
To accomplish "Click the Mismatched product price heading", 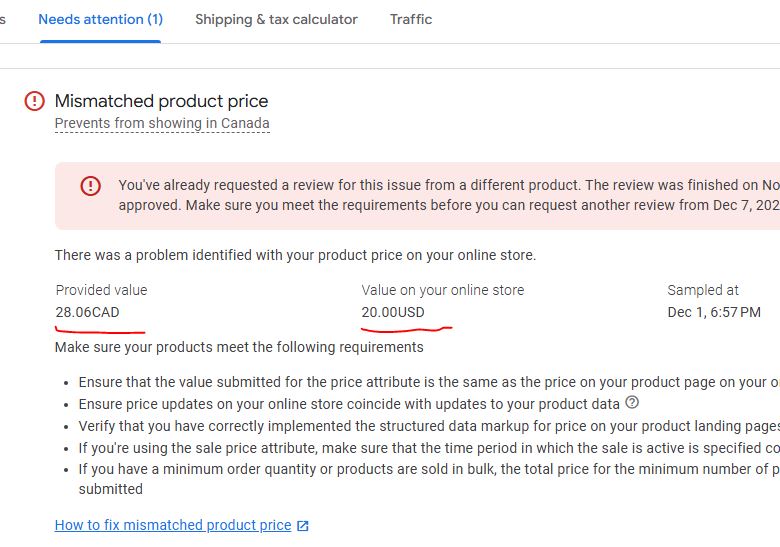I will tap(161, 101).
